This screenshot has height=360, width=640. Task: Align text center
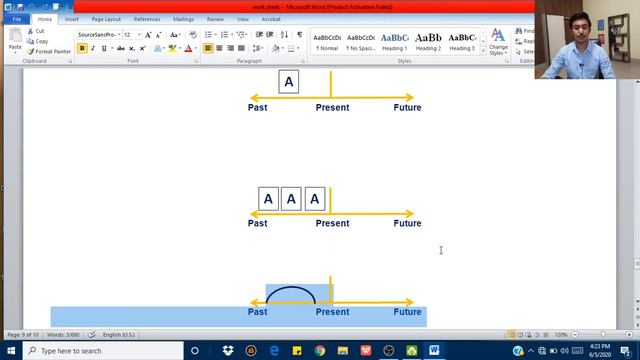[219, 49]
